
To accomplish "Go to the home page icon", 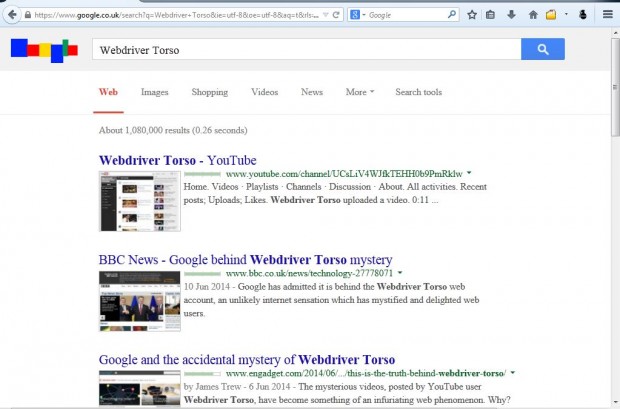I will (533, 15).
